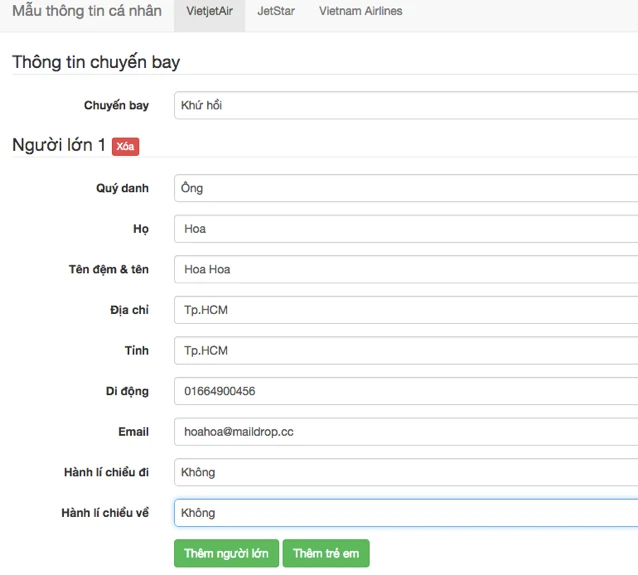Image resolution: width=638 pixels, height=575 pixels.
Task: Expand the Hành lí chiều về dropdown
Action: point(406,513)
